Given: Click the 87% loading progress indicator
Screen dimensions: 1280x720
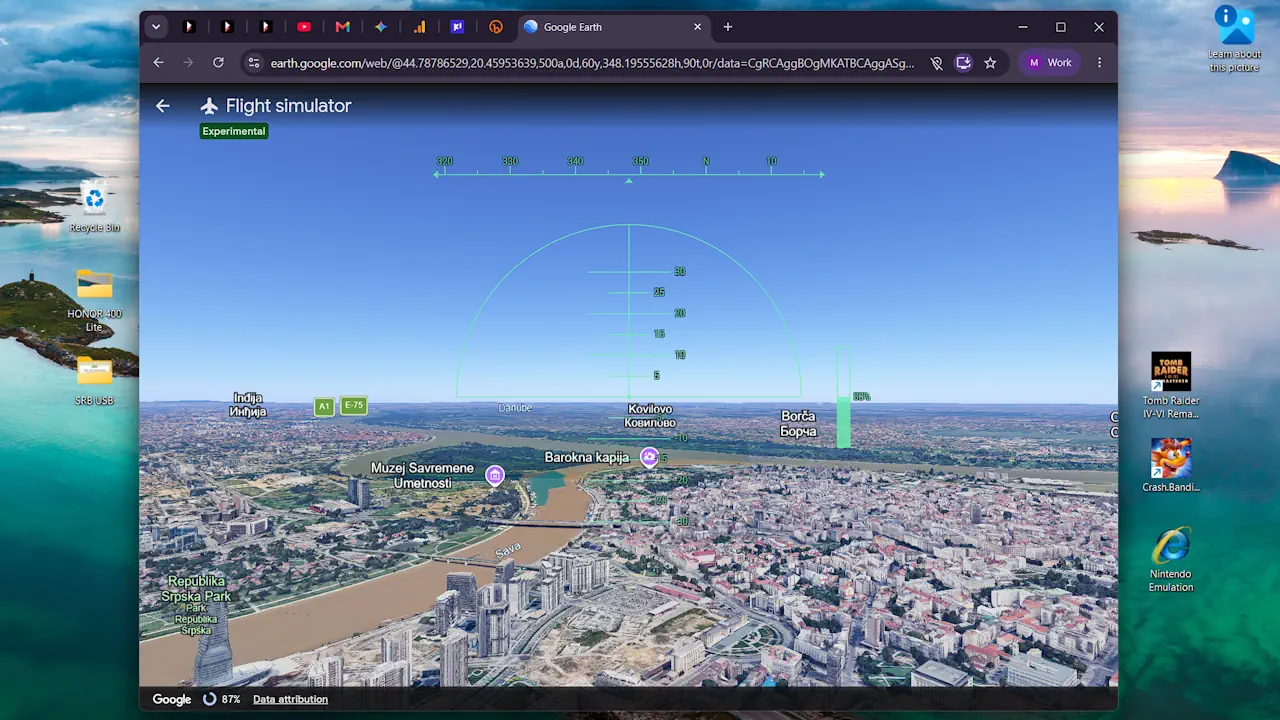Looking at the screenshot, I should pos(221,699).
